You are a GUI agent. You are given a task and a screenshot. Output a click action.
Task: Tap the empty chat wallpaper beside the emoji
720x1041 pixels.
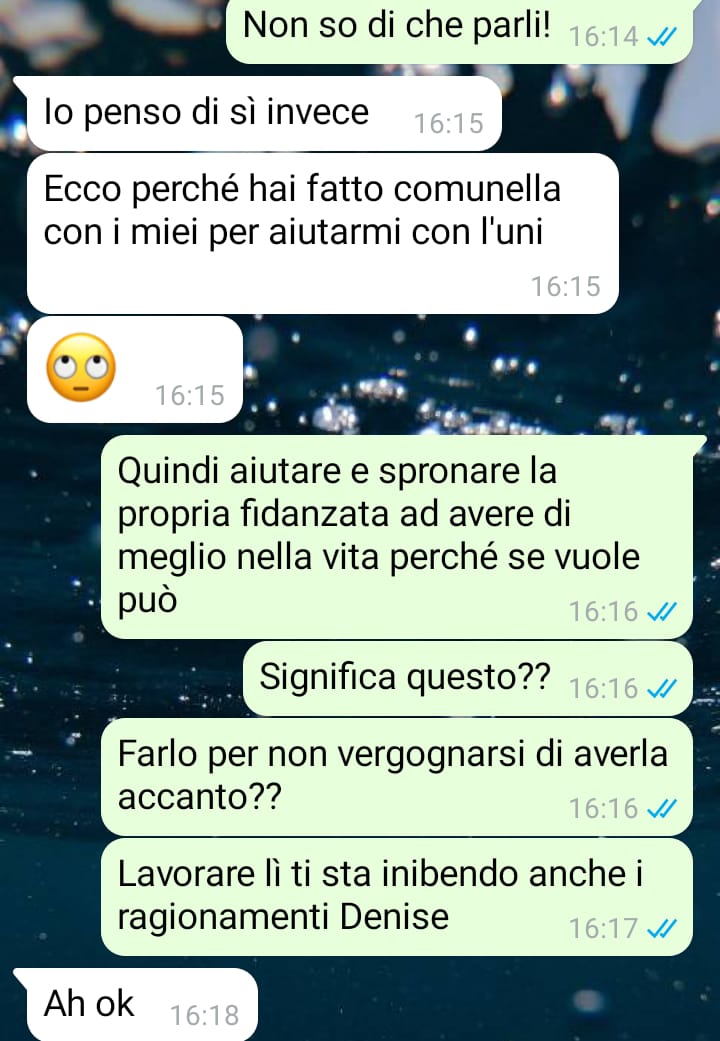465,372
